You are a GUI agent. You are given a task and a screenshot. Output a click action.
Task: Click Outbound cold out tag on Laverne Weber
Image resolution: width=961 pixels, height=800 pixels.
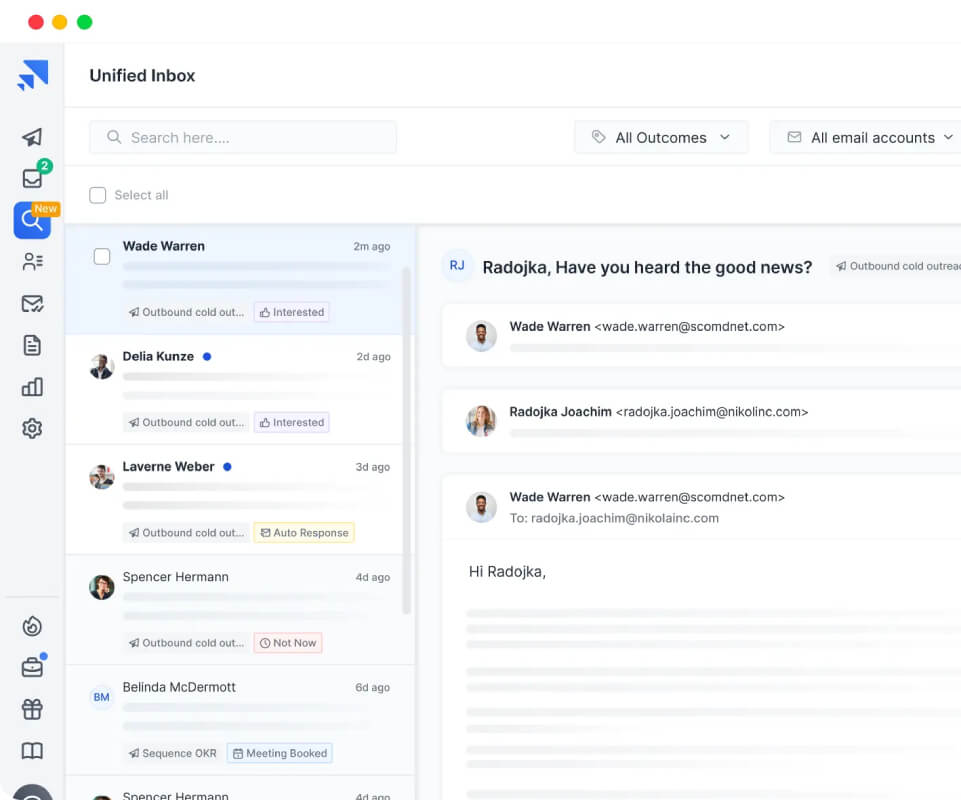click(x=186, y=533)
